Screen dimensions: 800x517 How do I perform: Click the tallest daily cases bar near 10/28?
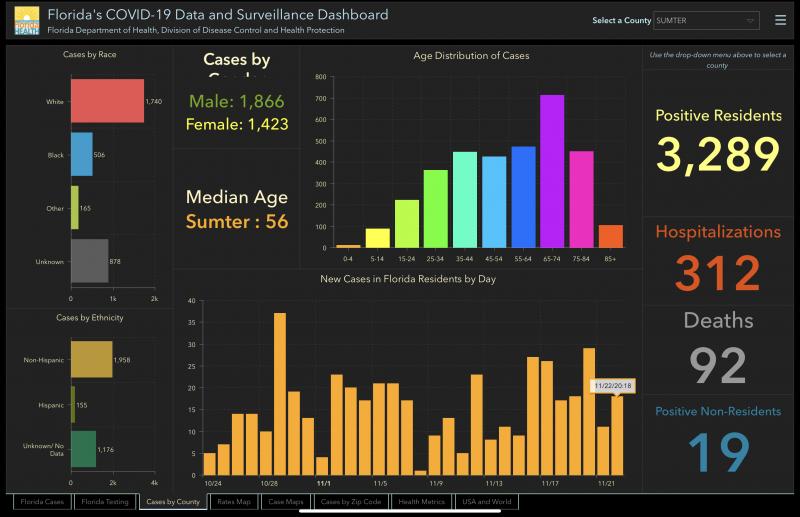pyautogui.click(x=280, y=394)
